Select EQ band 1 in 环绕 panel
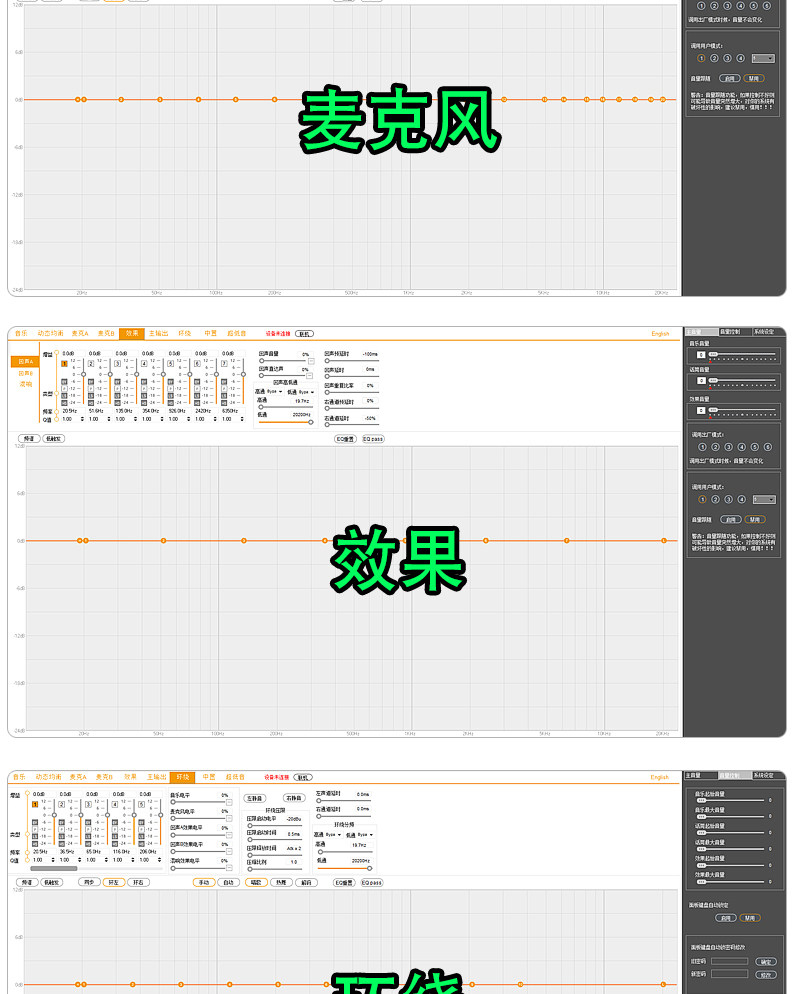This screenshot has height=994, width=800. pos(35,804)
